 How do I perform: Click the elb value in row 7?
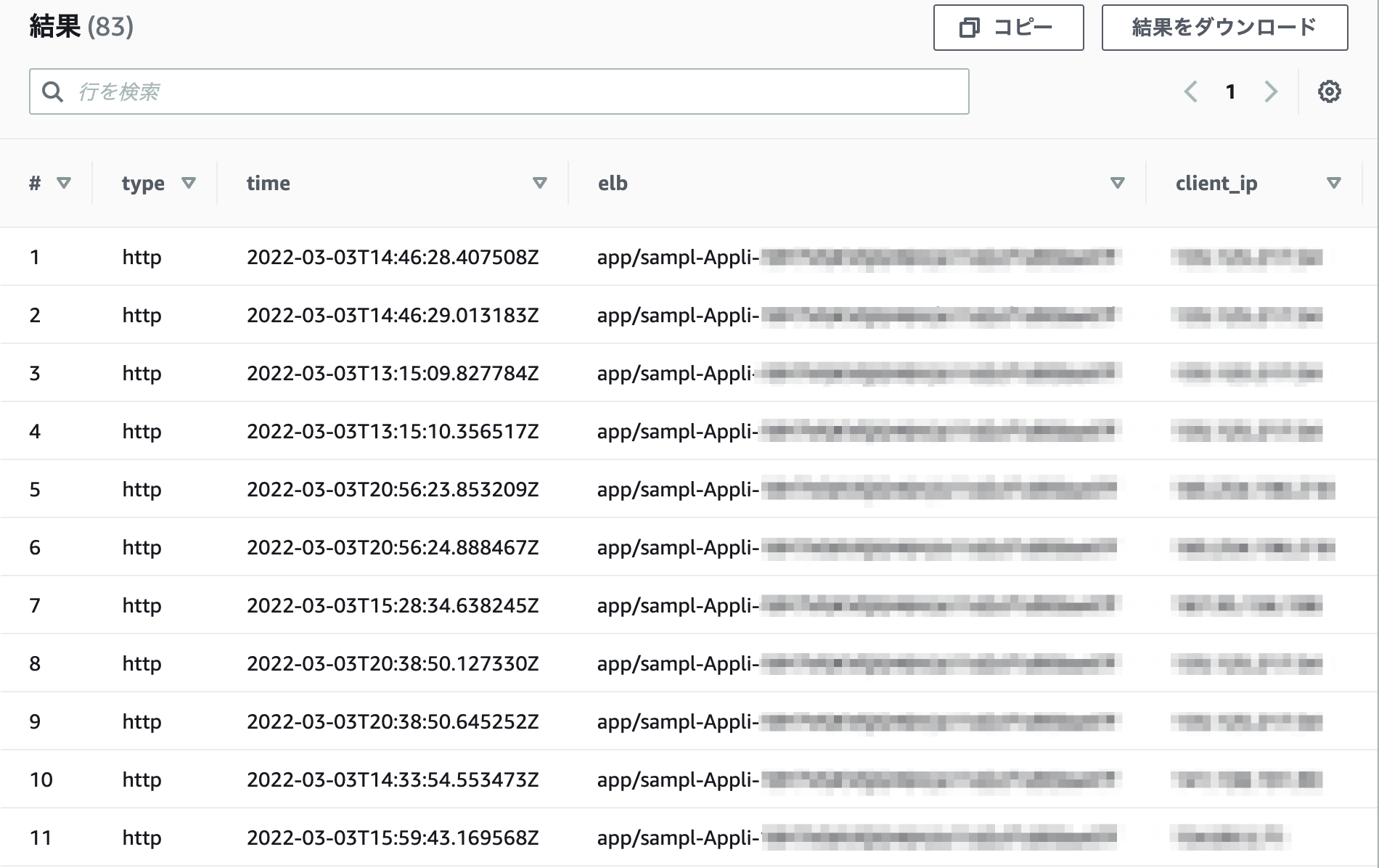(x=859, y=605)
